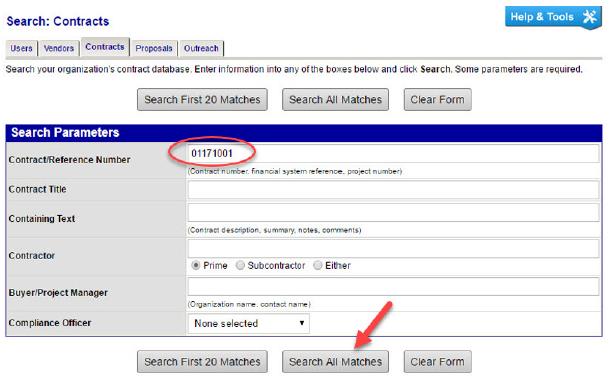Click the Contractor field label
612x380 pixels.
32,256
